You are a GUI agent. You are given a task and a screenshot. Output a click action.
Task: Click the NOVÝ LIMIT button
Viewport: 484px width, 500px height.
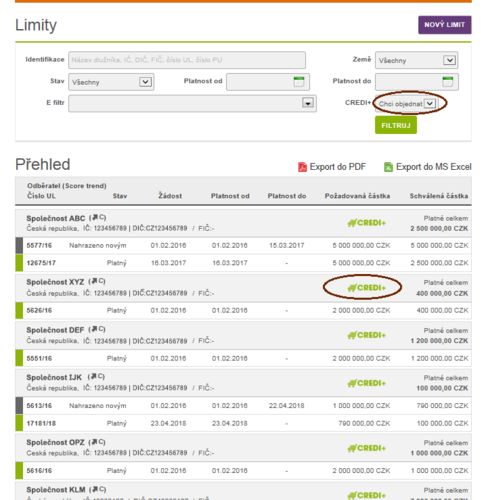(x=445, y=25)
